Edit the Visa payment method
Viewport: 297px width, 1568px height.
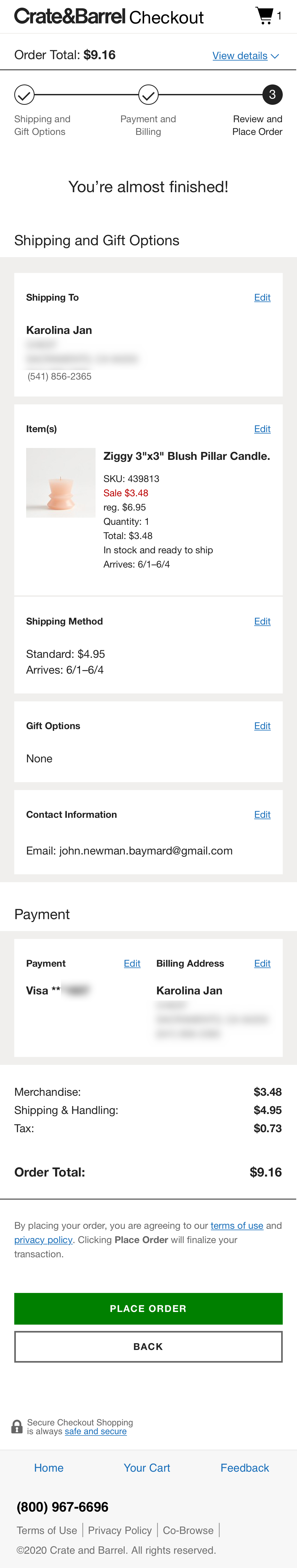pyautogui.click(x=132, y=964)
